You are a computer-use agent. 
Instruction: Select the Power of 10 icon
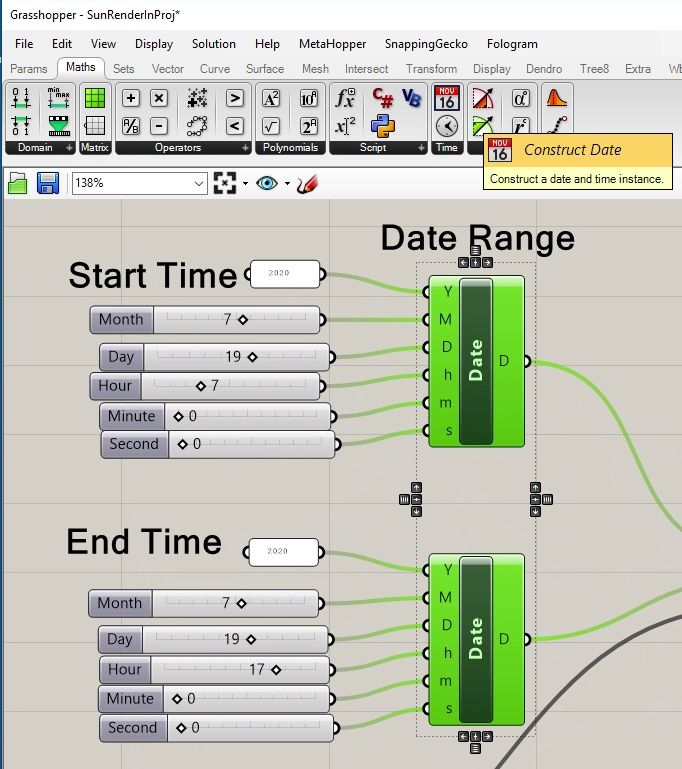click(x=309, y=98)
